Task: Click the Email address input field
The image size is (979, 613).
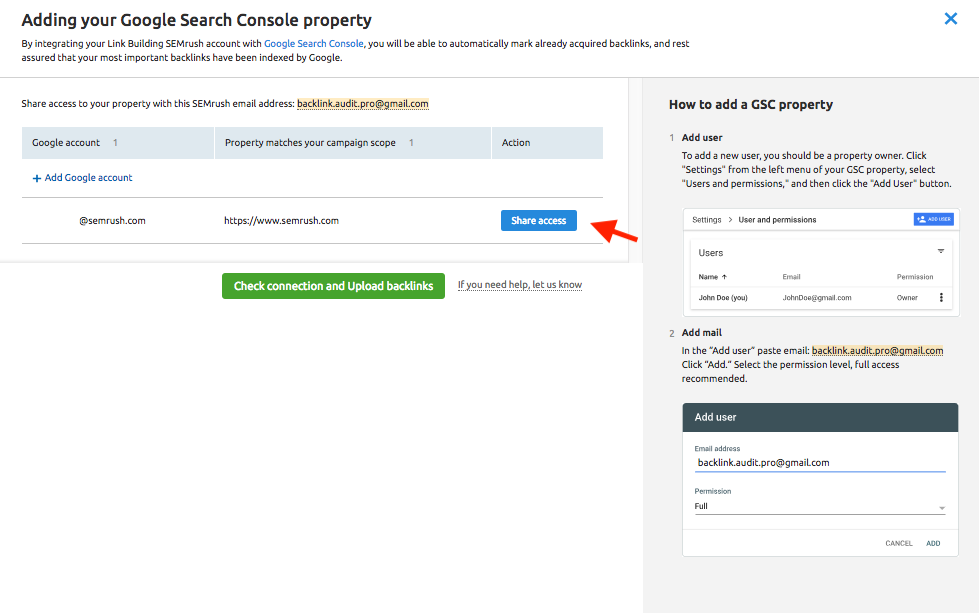Action: (820, 463)
